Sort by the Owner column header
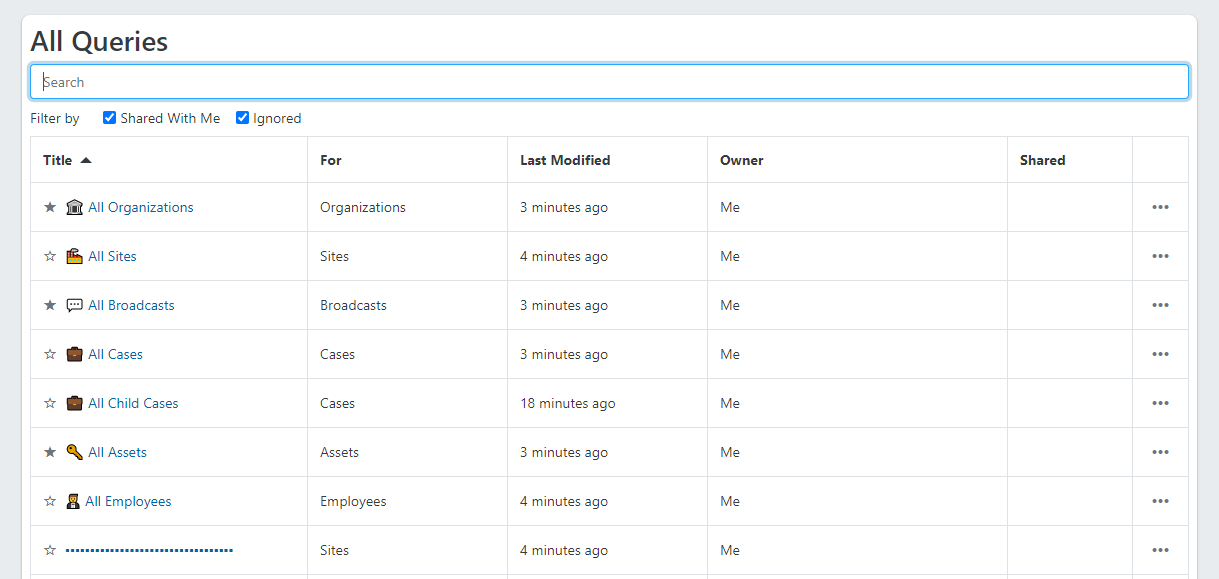Image resolution: width=1219 pixels, height=579 pixels. pos(741,160)
